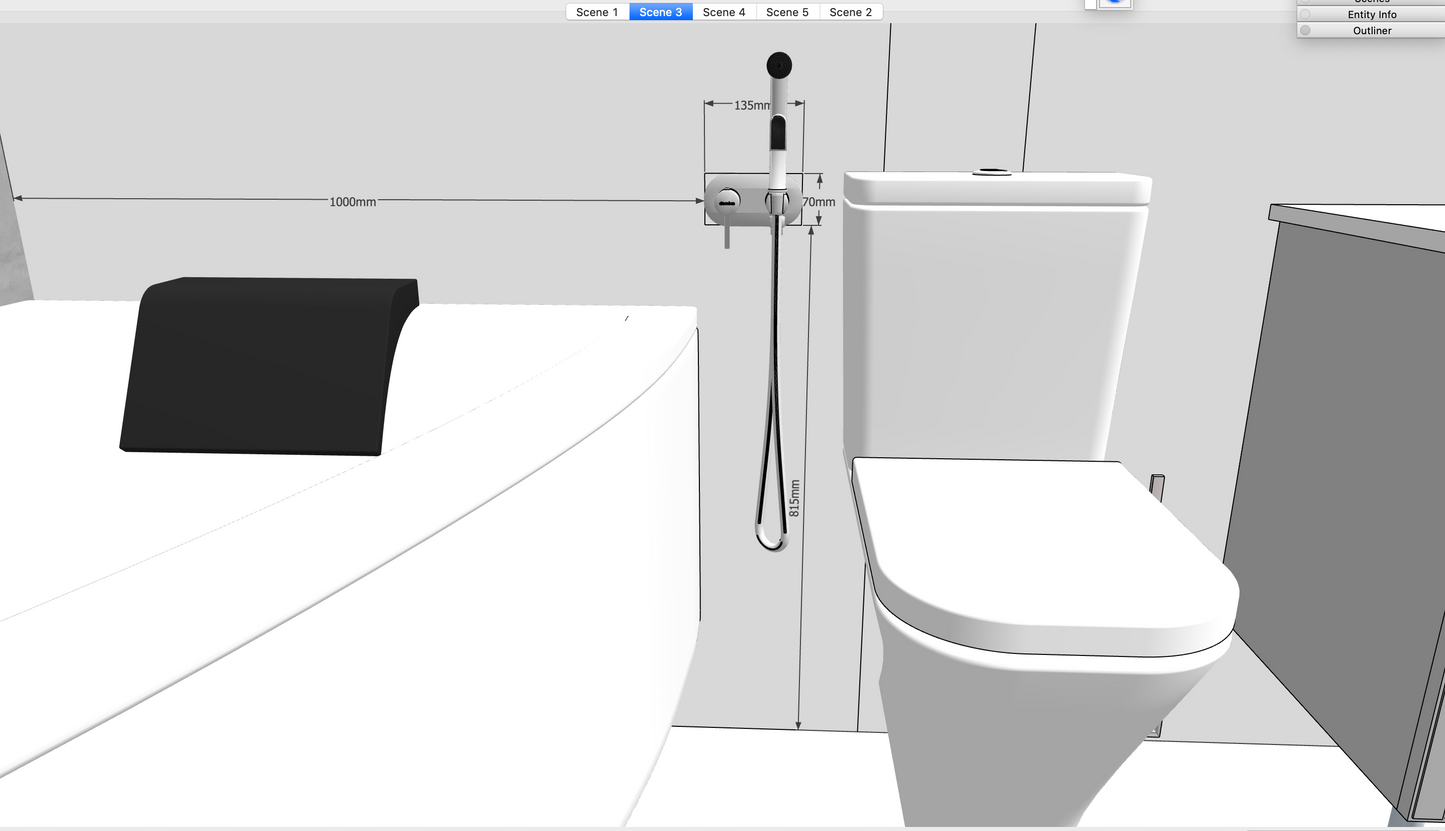Click the closed toilet seat lid

click(x=1045, y=557)
